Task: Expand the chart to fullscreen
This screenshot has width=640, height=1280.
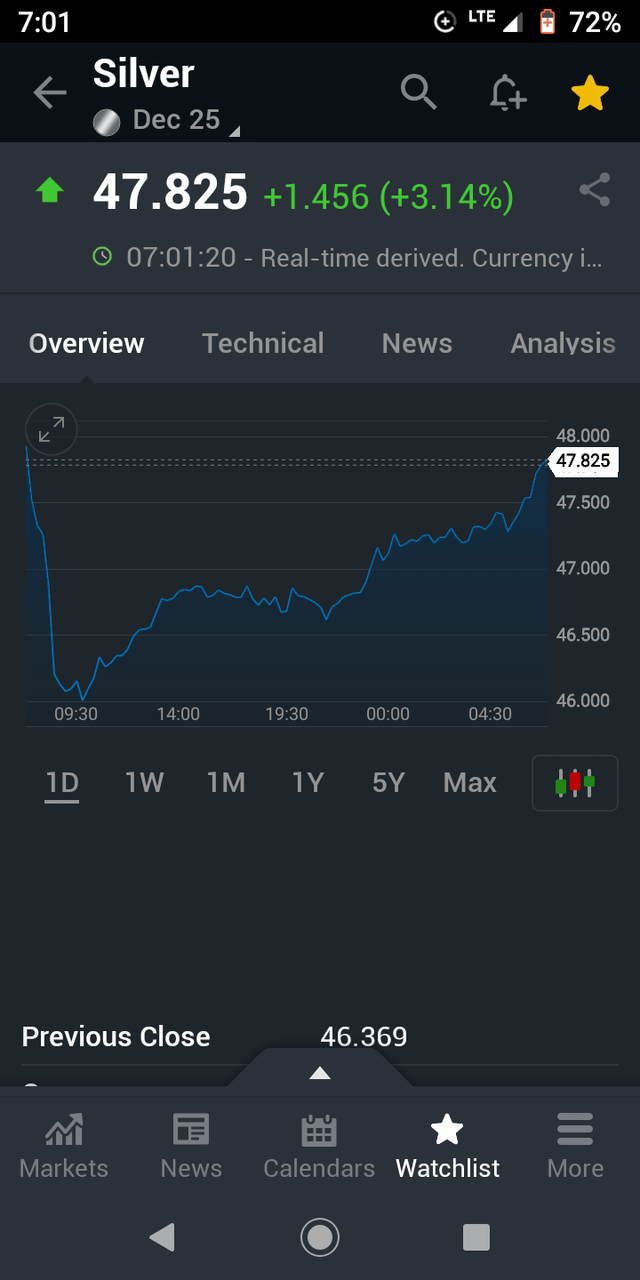Action: tap(50, 429)
